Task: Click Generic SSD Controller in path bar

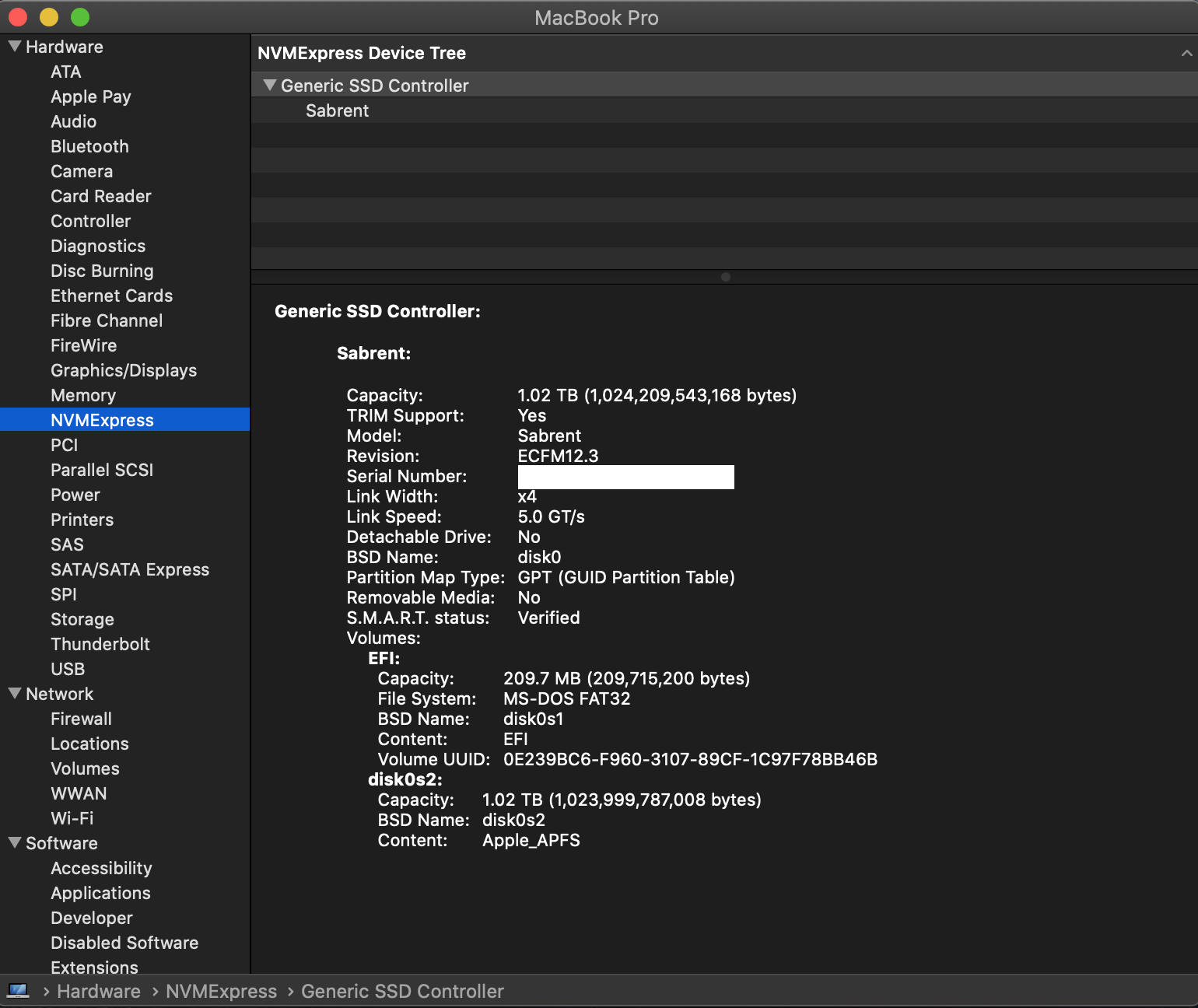Action: click(x=402, y=991)
